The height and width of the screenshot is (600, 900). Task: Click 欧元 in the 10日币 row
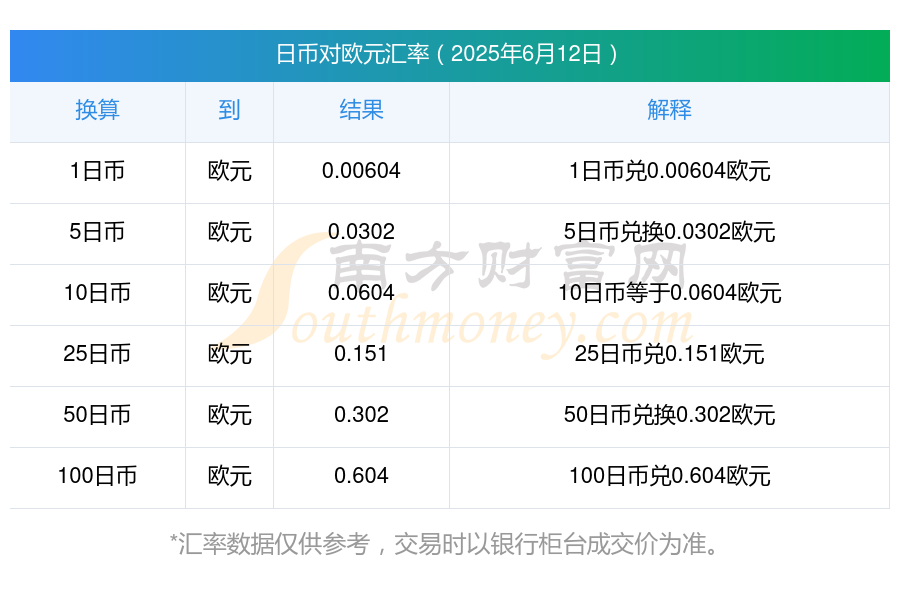[230, 293]
